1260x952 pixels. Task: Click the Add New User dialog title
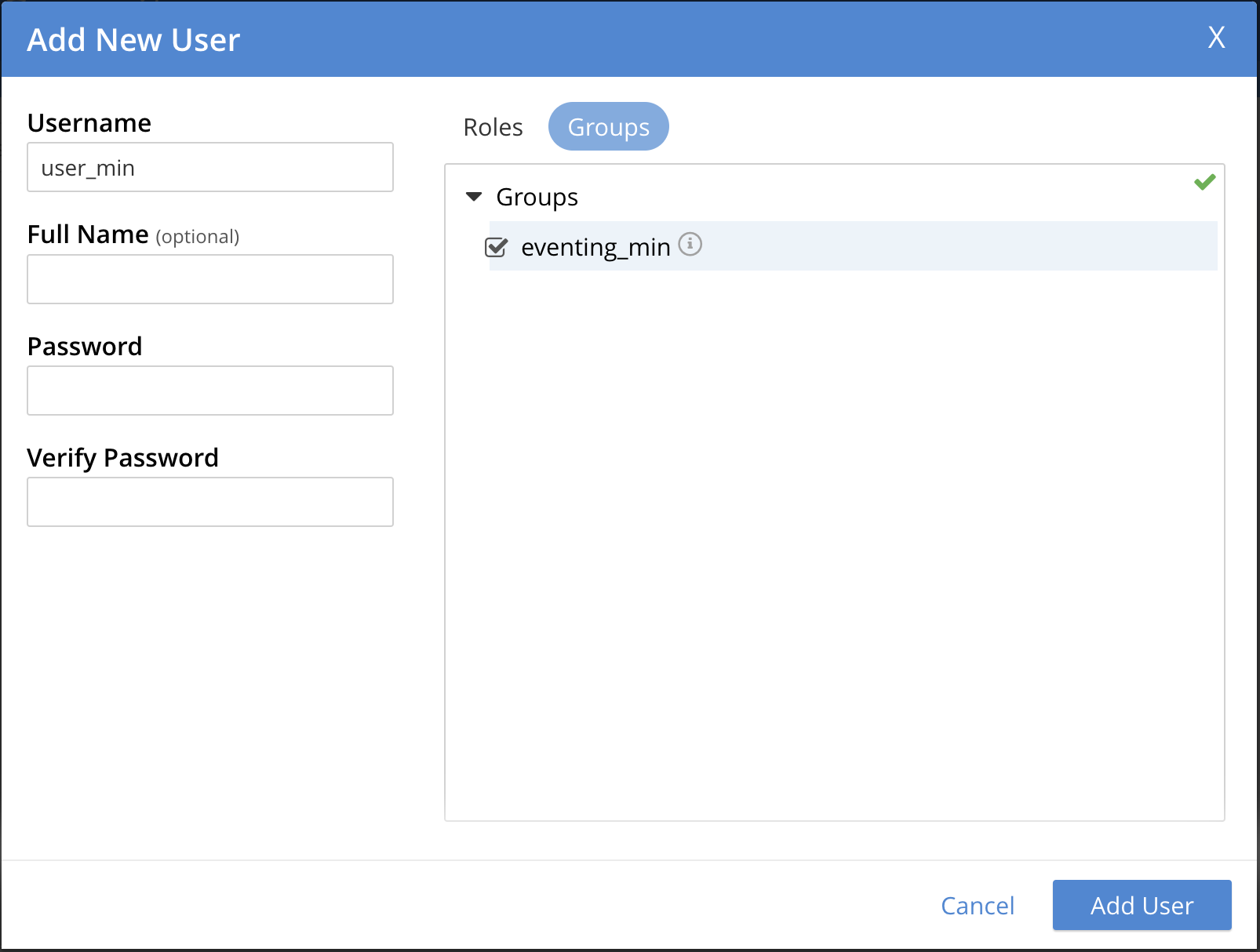point(133,40)
